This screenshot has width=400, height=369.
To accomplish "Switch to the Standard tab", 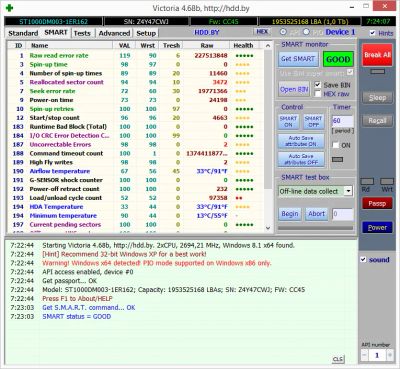I will pyautogui.click(x=23, y=33).
